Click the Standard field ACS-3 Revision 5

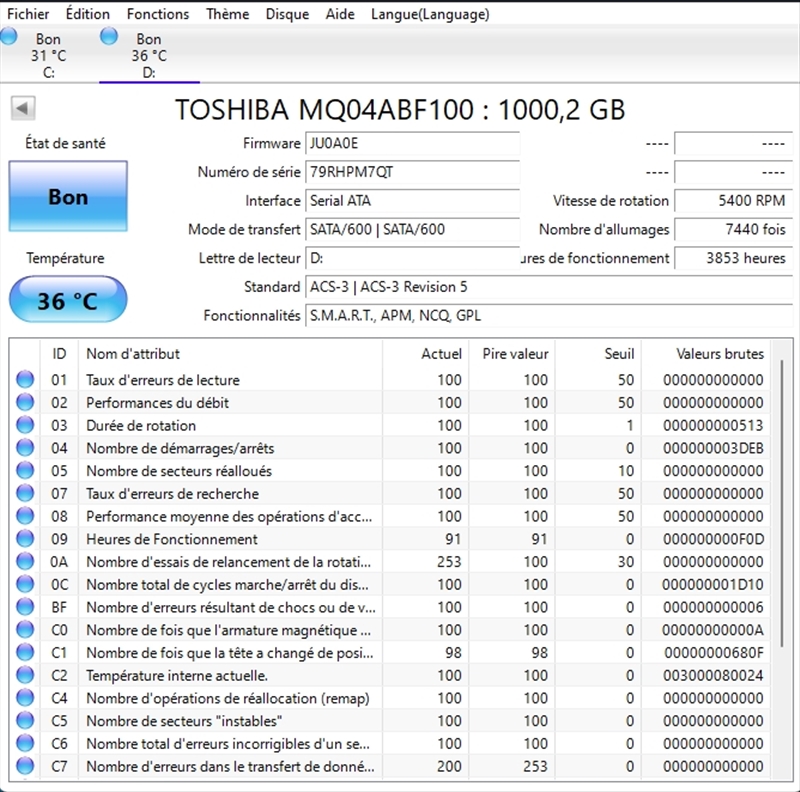[x=549, y=287]
